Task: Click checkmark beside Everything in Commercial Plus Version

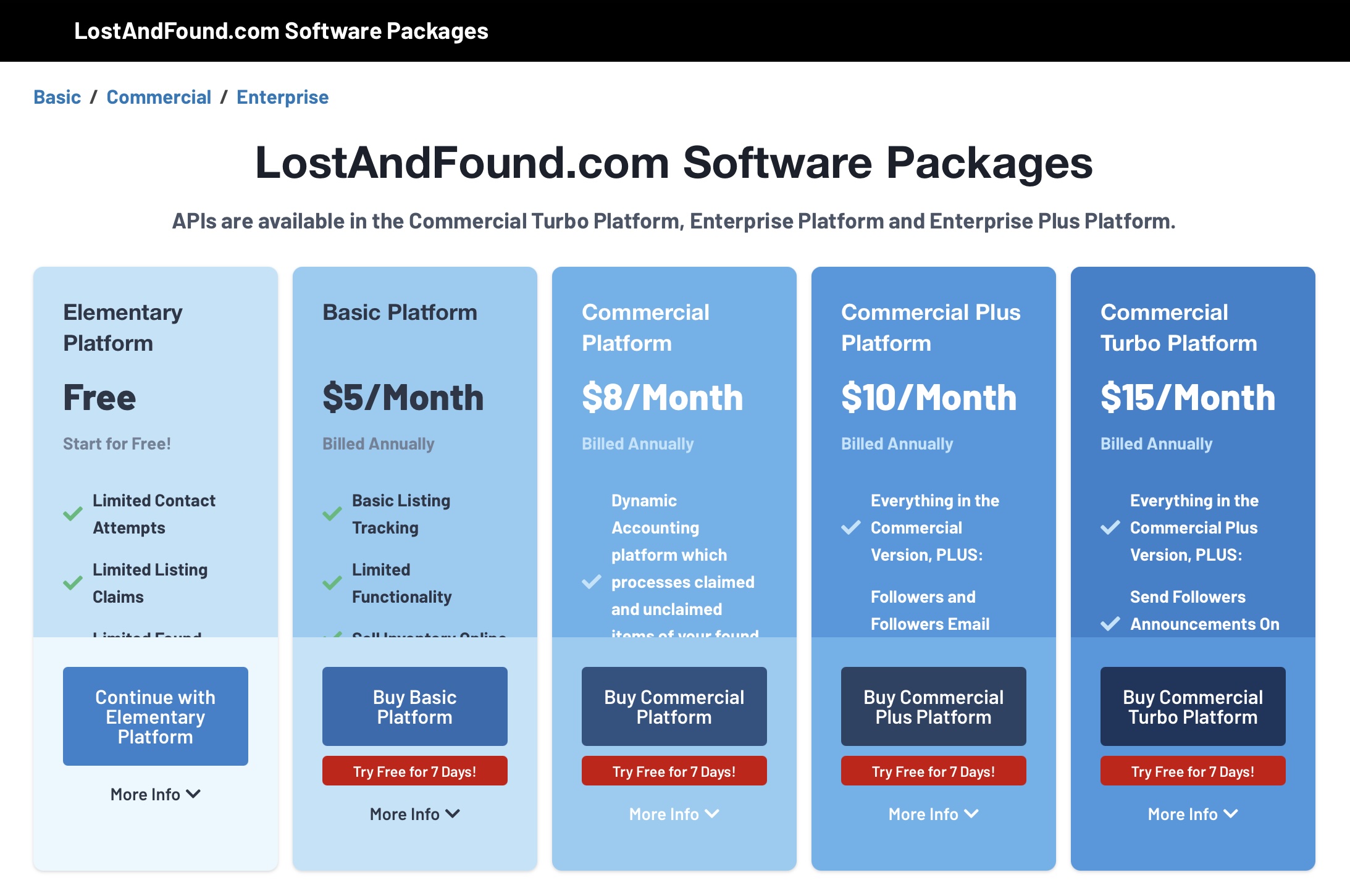Action: (1110, 527)
